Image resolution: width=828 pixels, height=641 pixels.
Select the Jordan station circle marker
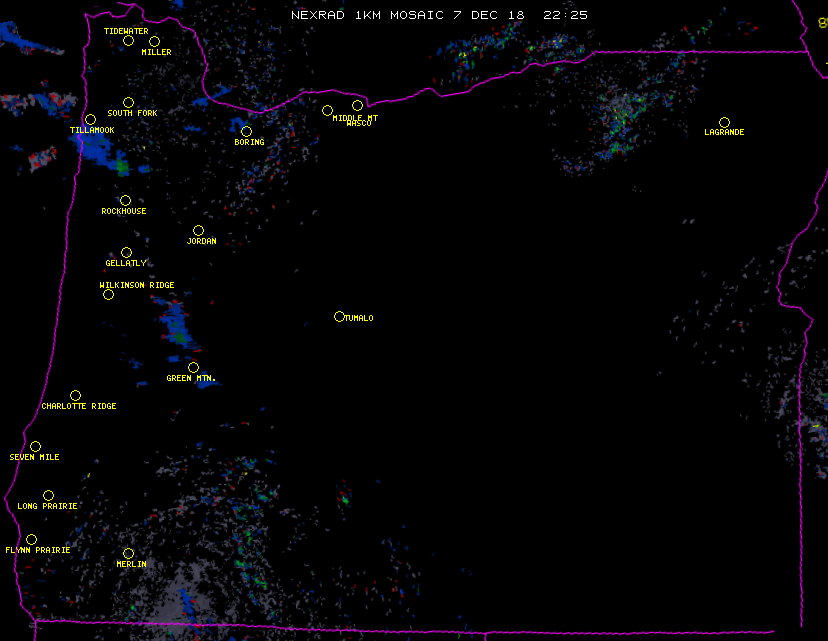[x=198, y=230]
